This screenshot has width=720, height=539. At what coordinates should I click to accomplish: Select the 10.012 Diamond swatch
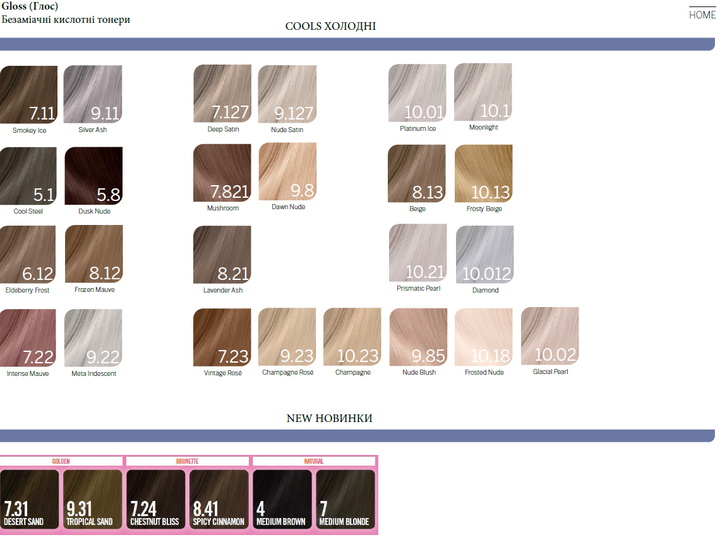tap(485, 254)
